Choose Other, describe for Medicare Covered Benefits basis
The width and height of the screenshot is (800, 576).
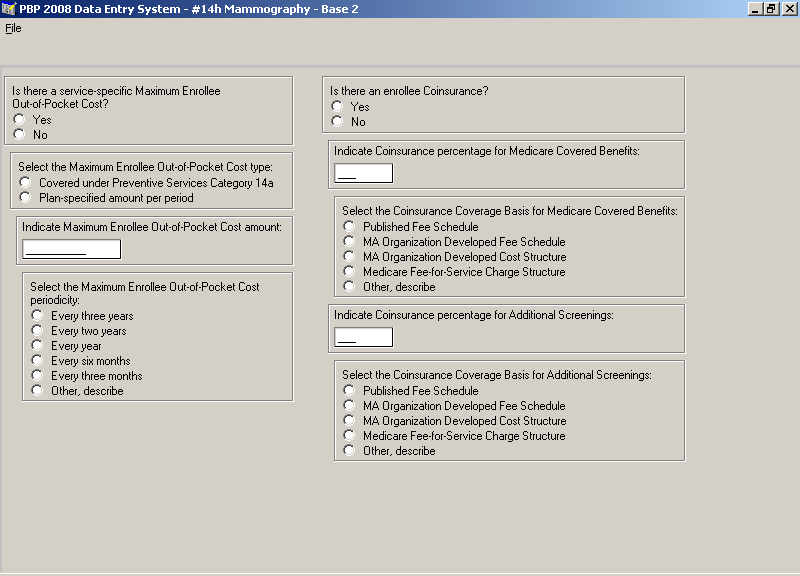349,286
